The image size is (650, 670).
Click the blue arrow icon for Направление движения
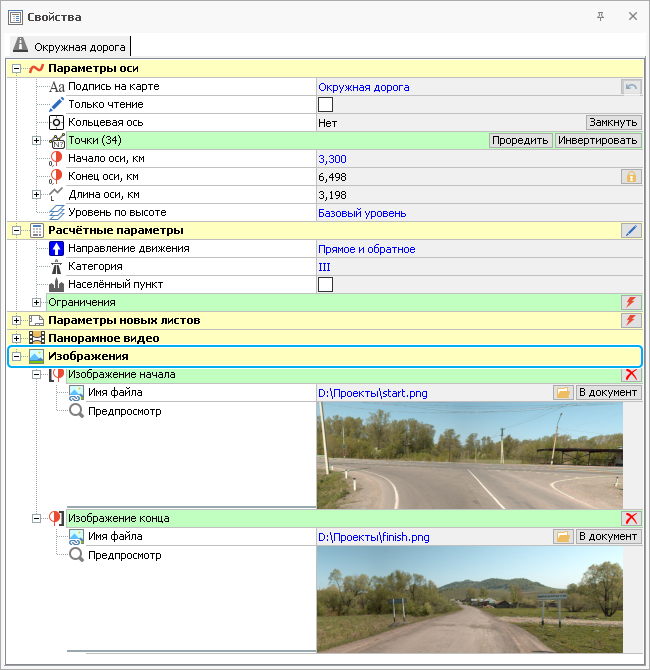(x=56, y=248)
